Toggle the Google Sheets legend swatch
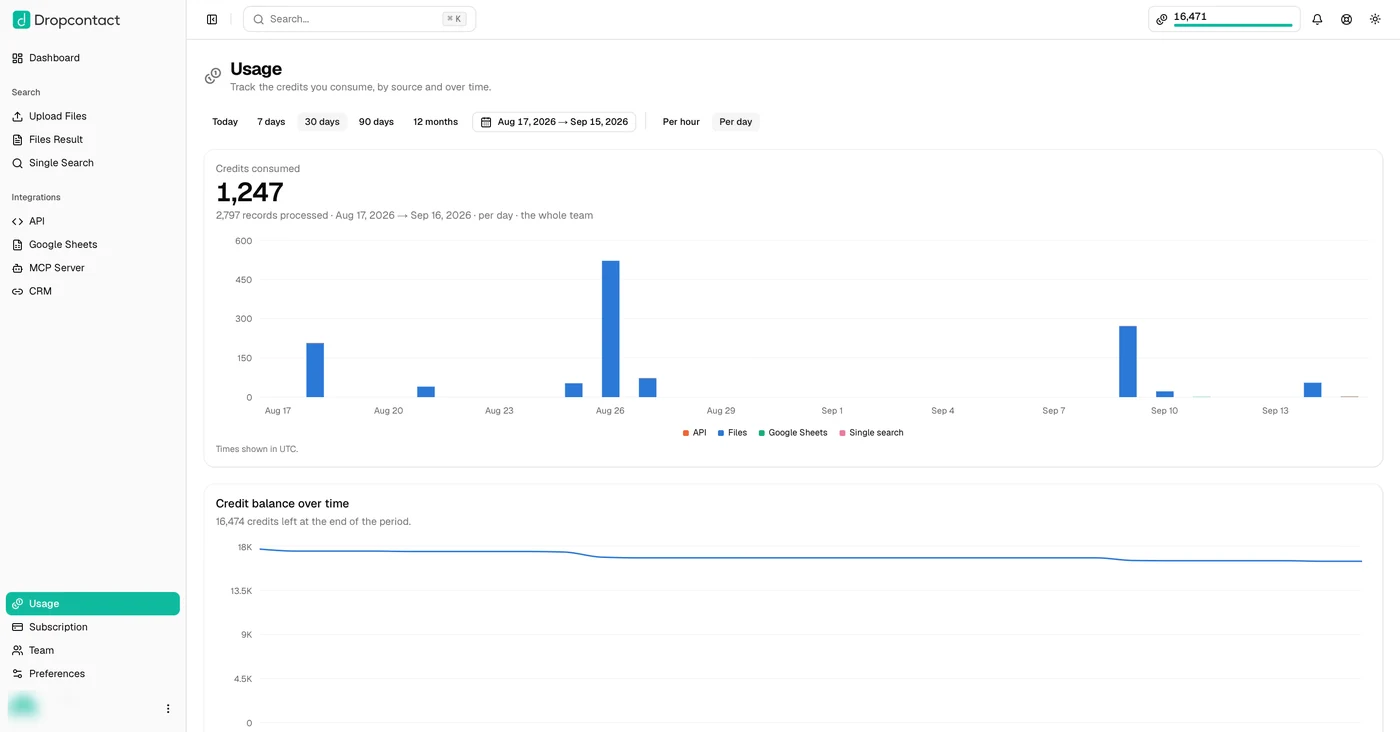The width and height of the screenshot is (1400, 732). tap(762, 433)
